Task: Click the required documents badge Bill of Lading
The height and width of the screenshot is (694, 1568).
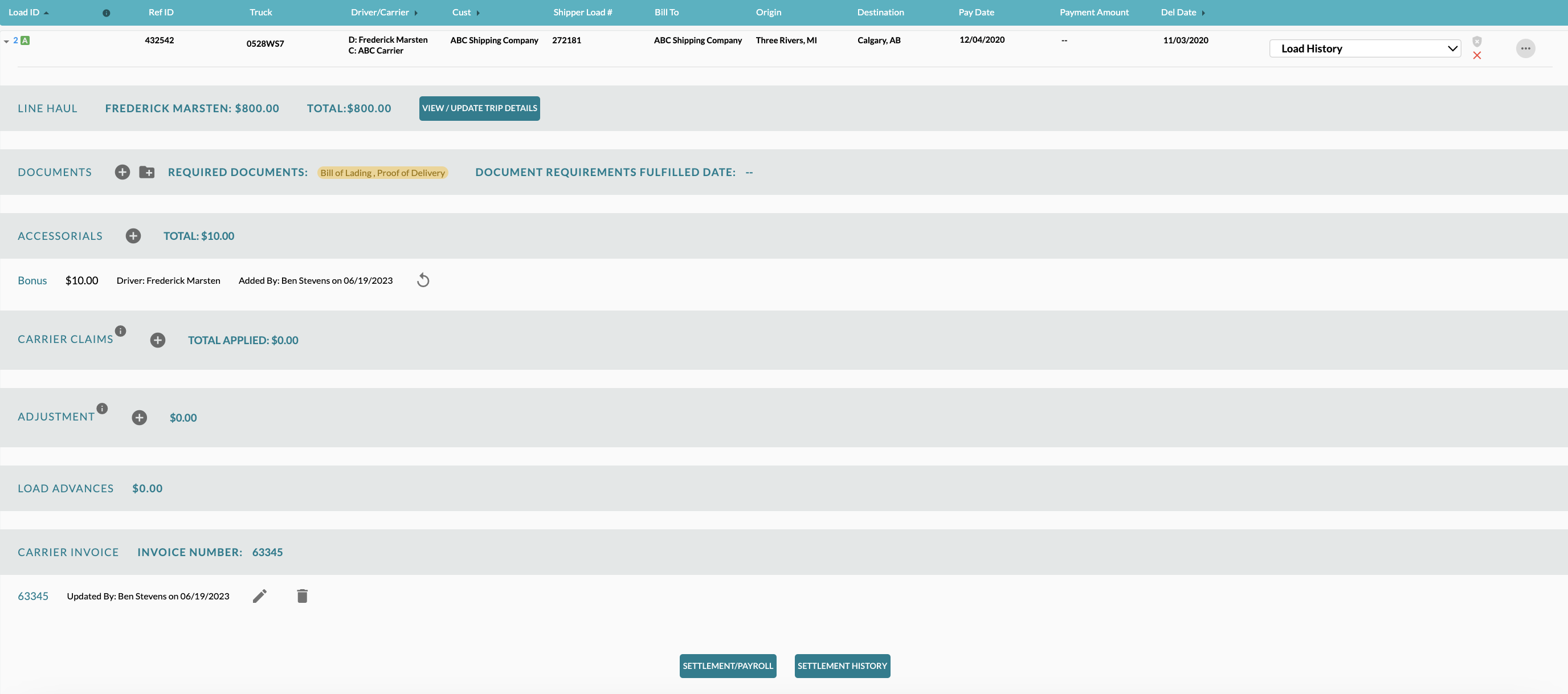Action: tap(383, 173)
